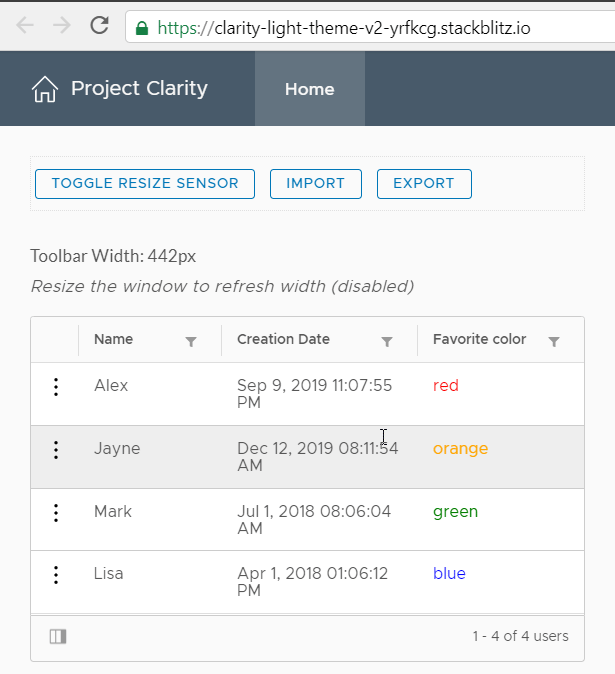
Task: Click the Export button
Action: coord(424,184)
